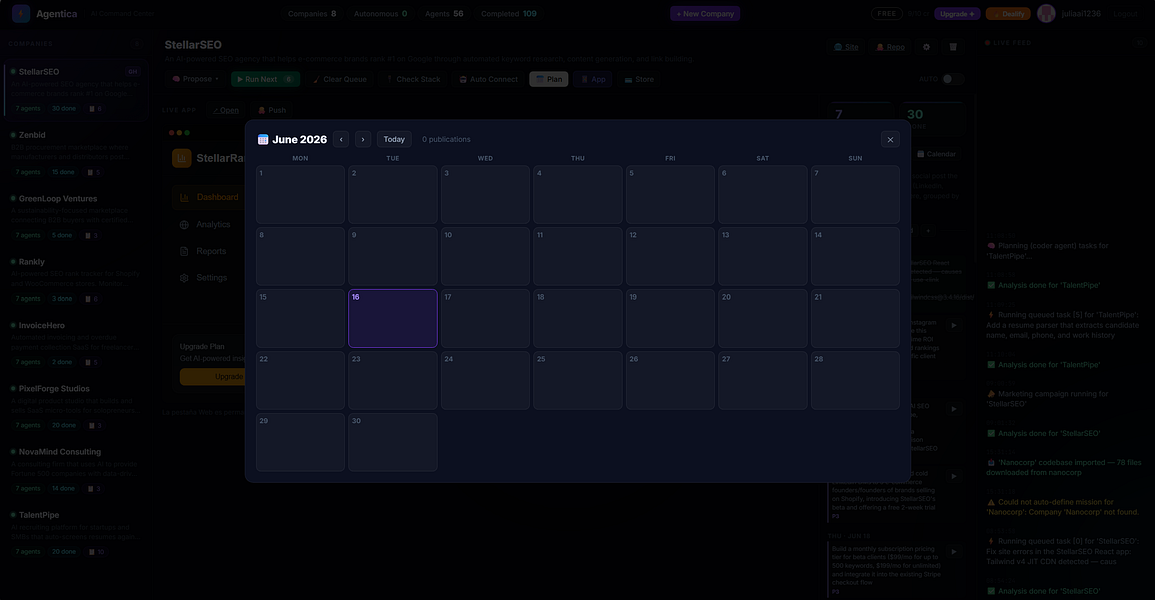Pick June 12 in the calendar
This screenshot has width=1155, height=600.
670,256
